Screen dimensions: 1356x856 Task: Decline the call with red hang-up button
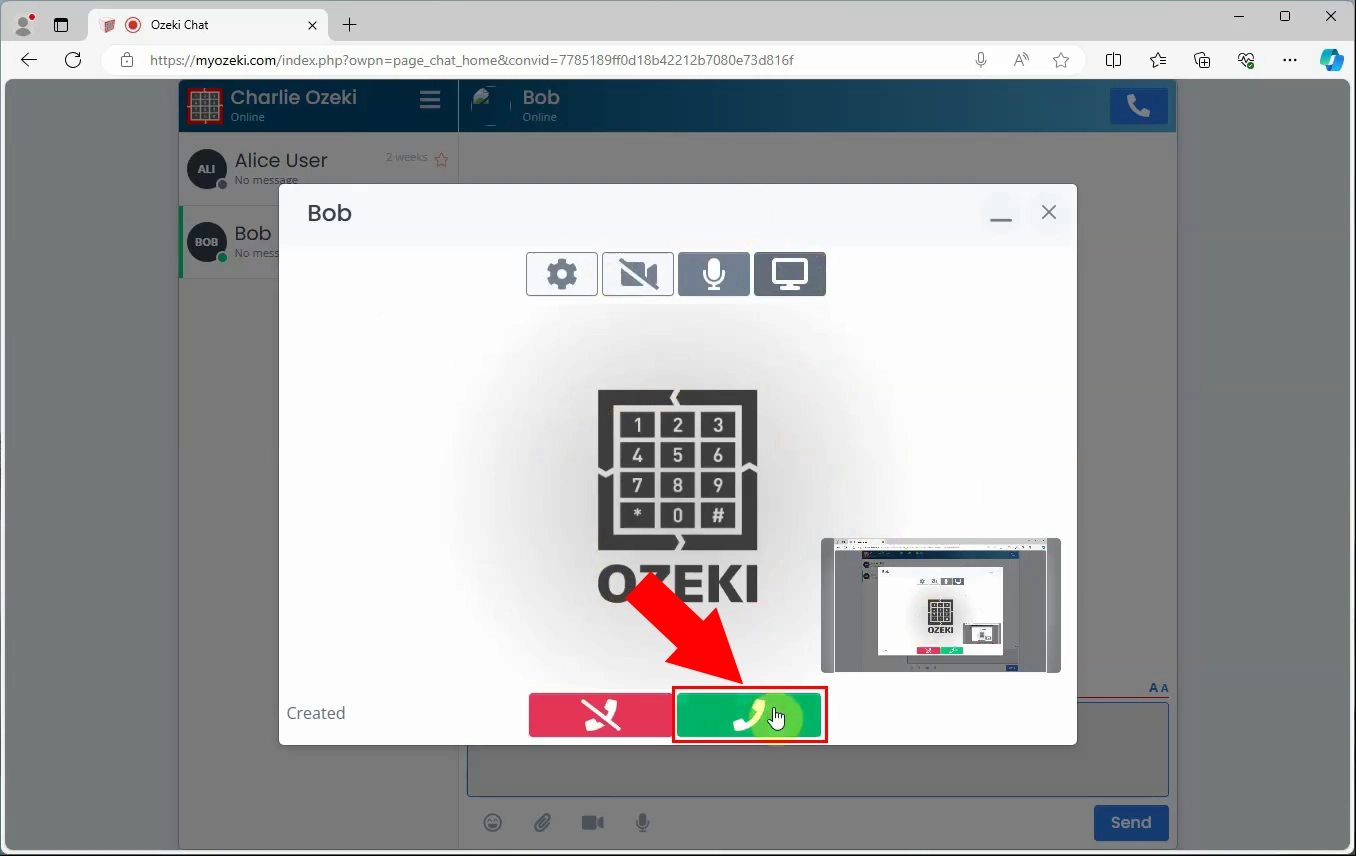tap(601, 715)
